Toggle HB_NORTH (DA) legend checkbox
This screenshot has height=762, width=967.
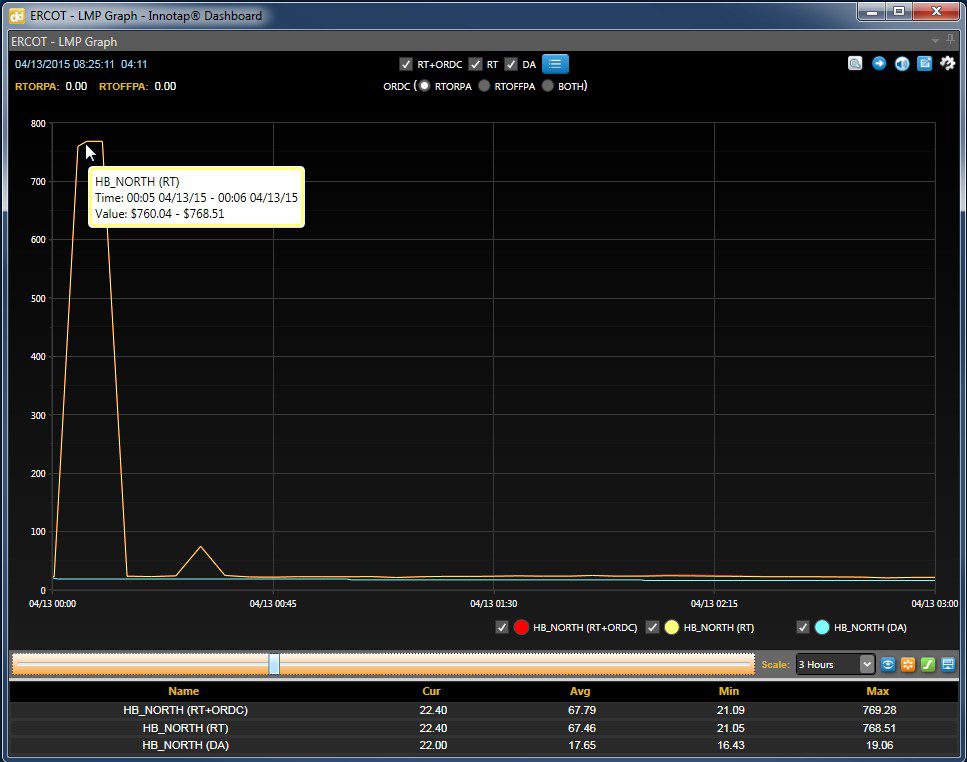point(802,628)
